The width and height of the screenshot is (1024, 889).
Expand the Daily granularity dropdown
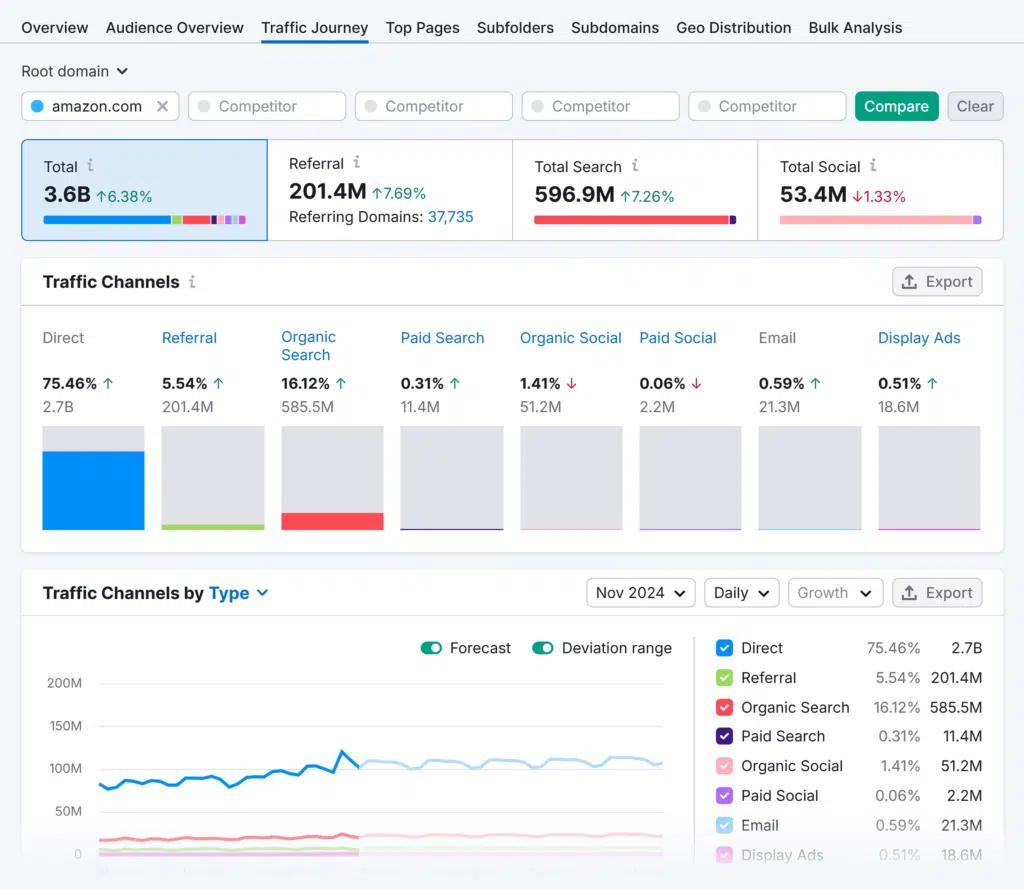[x=741, y=593]
